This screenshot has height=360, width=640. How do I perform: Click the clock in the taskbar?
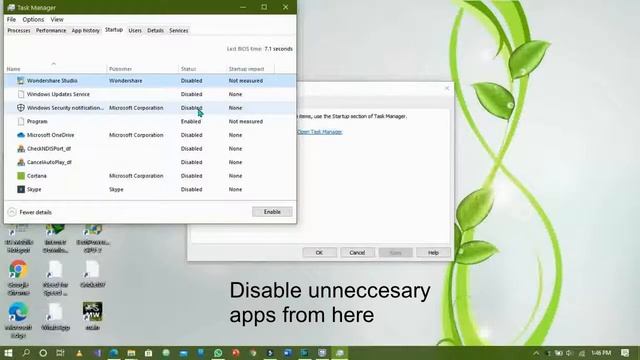coord(601,353)
